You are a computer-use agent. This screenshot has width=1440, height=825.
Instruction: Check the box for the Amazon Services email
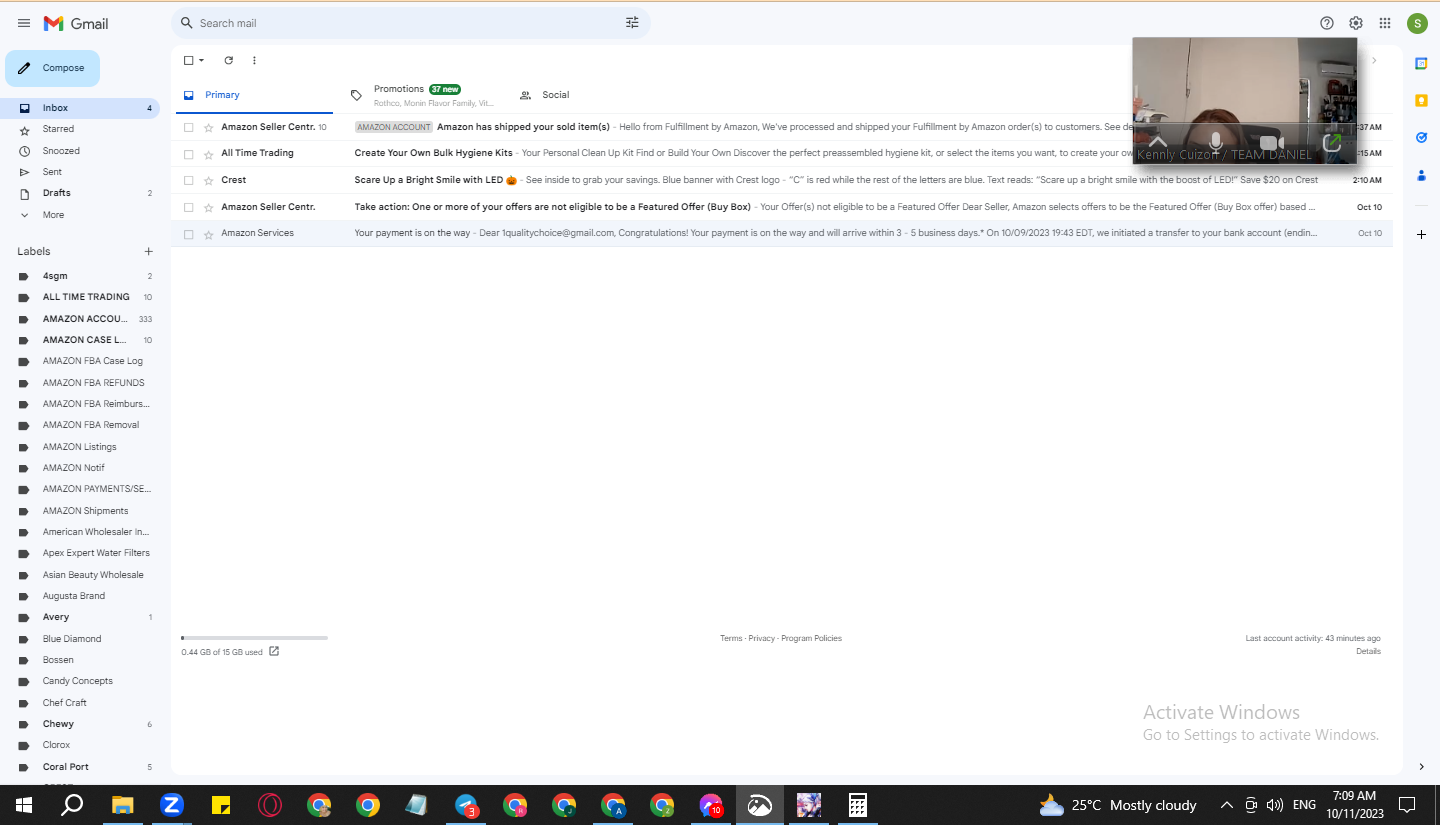[x=188, y=234]
